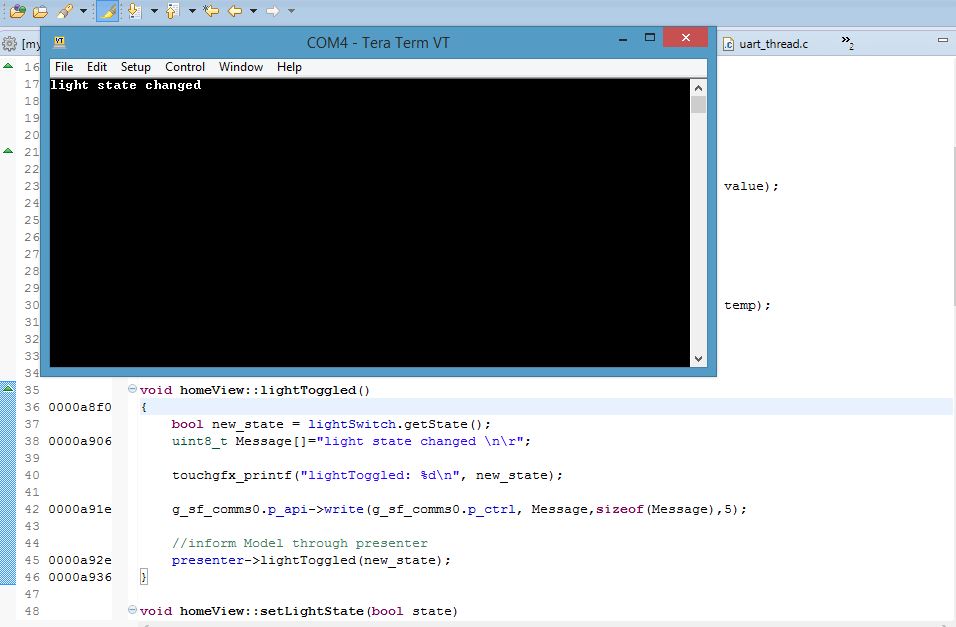Click address 0000a906 in the gutter
The width and height of the screenshot is (956, 627).
tap(80, 441)
